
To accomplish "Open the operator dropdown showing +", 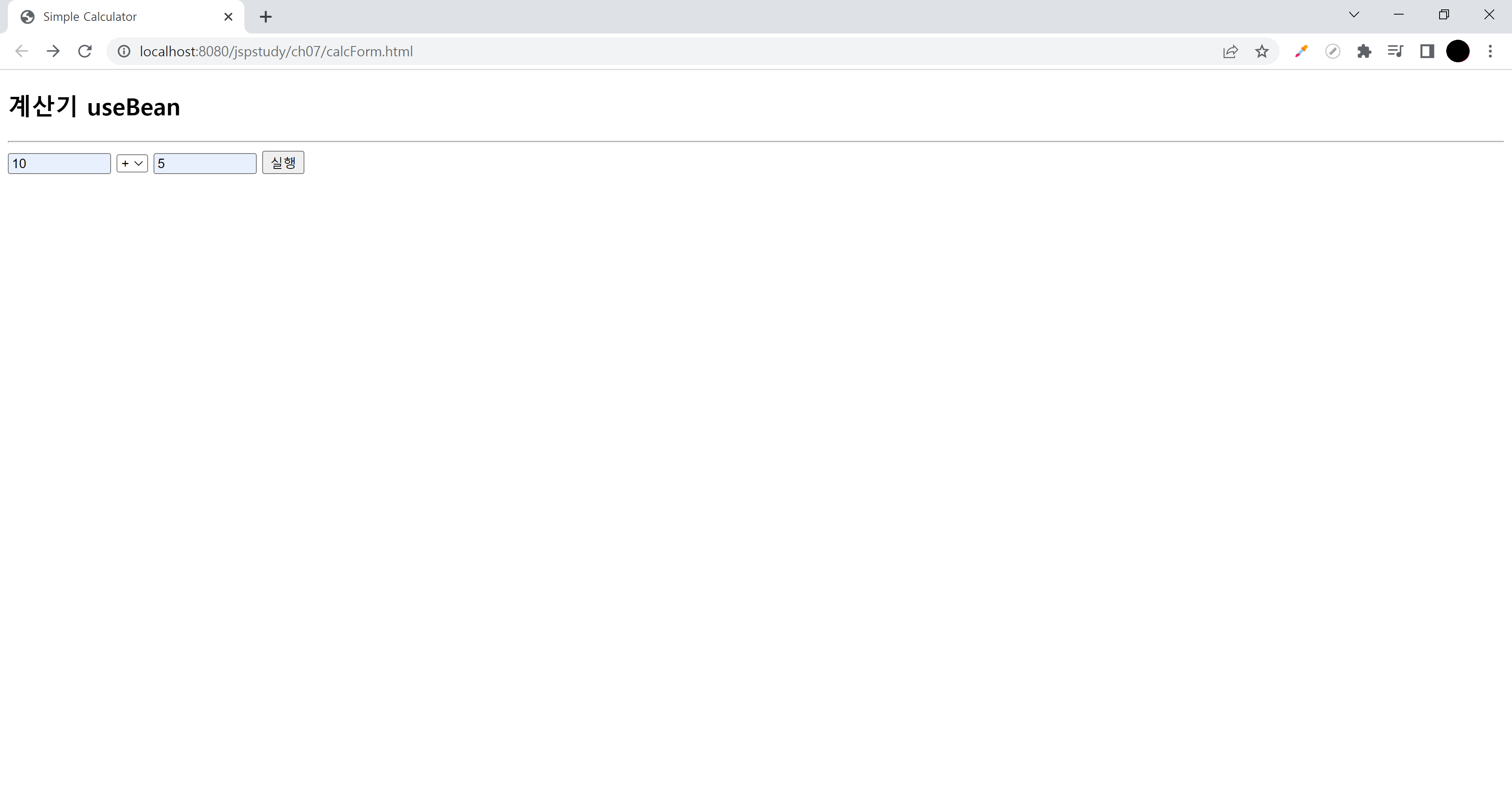I will click(132, 164).
